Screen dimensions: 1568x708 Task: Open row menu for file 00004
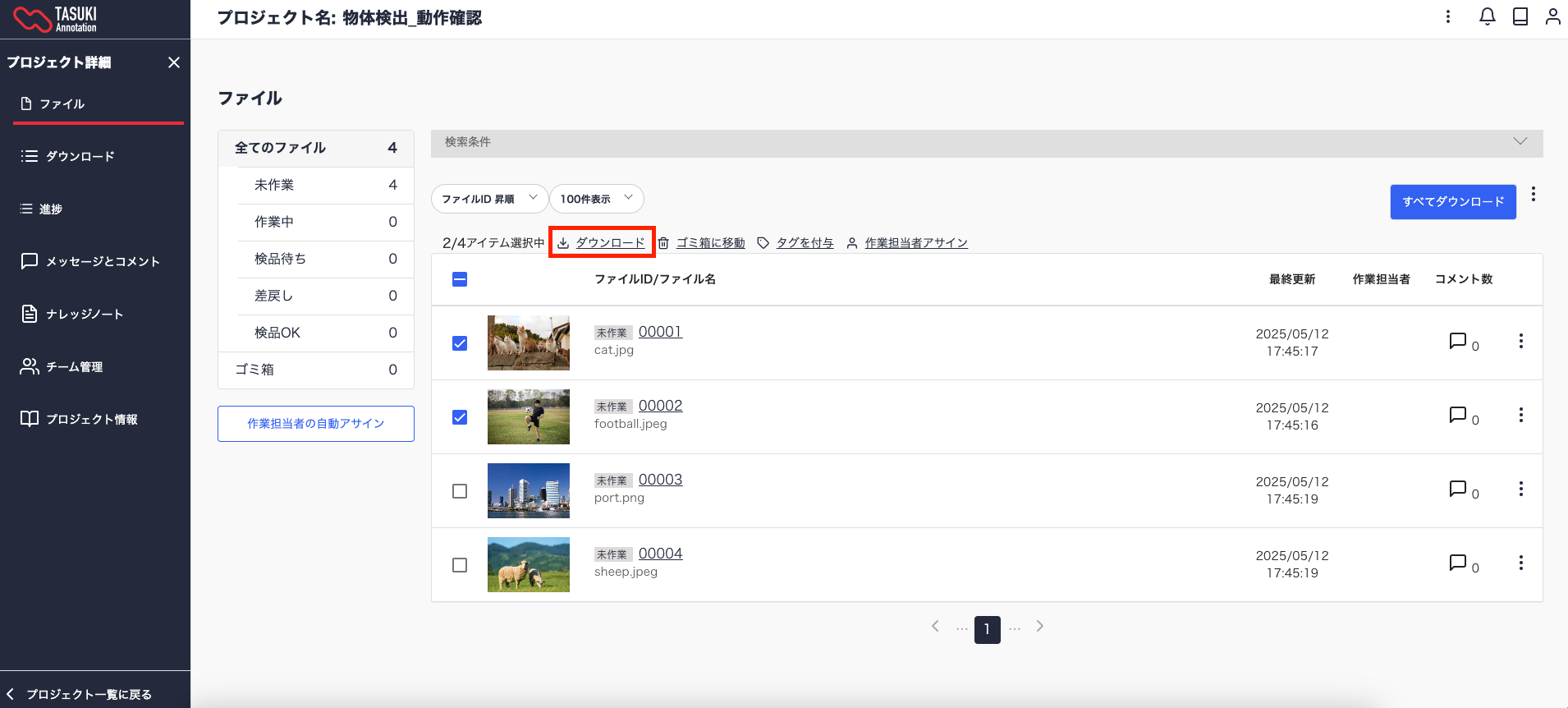(1521, 563)
